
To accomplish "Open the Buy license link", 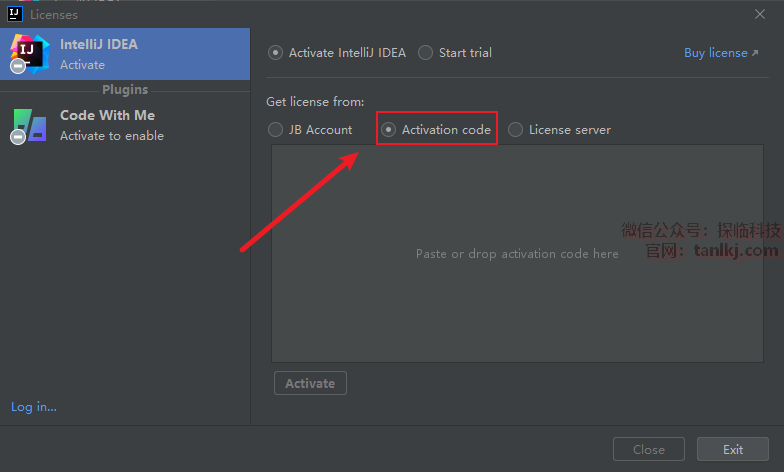I will 715,53.
